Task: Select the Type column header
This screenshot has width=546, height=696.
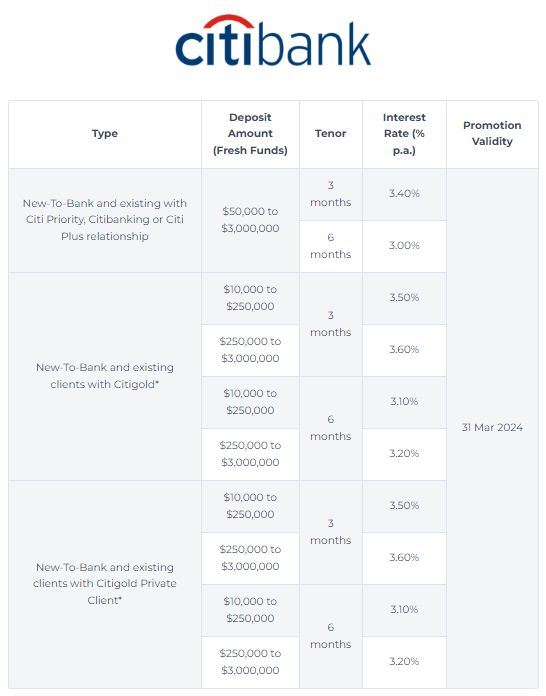Action: pyautogui.click(x=105, y=134)
